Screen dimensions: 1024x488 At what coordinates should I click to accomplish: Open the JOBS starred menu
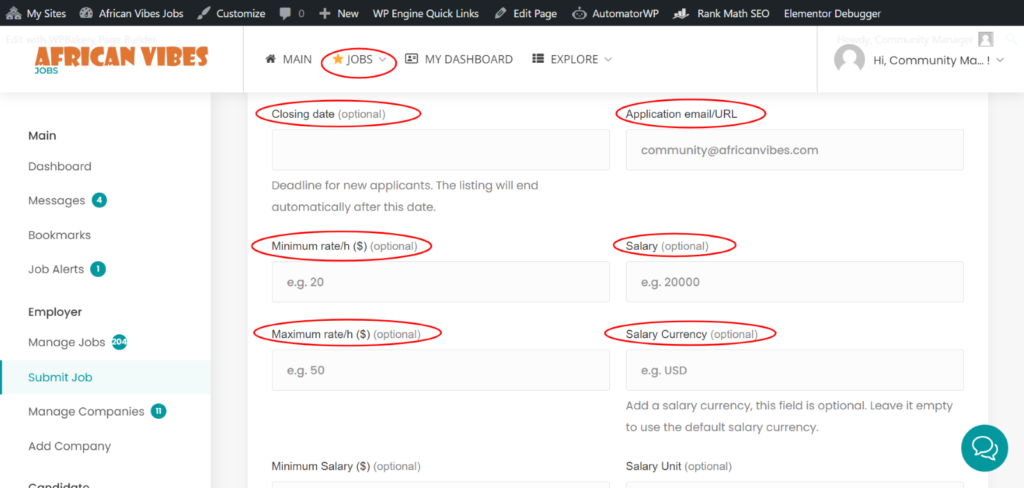click(x=359, y=59)
